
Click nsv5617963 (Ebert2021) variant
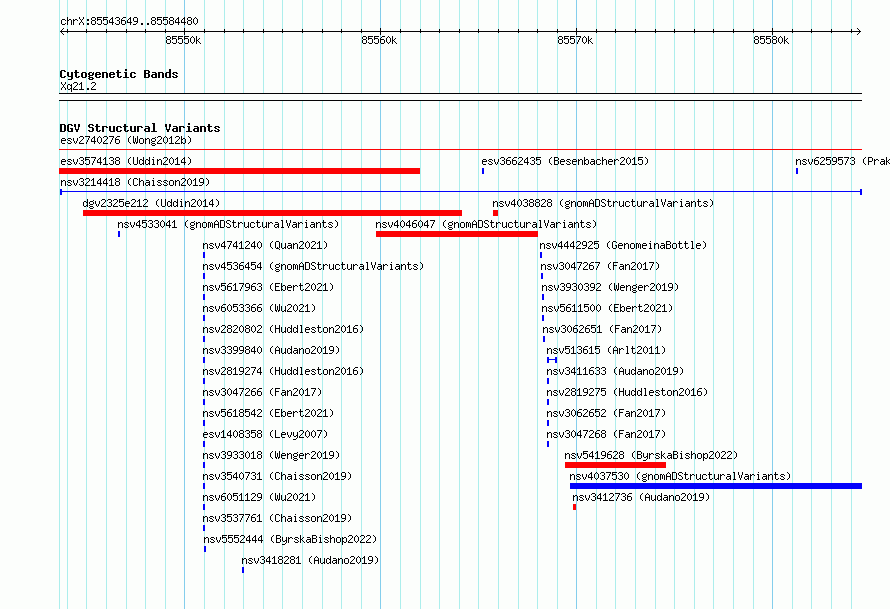pyautogui.click(x=268, y=287)
